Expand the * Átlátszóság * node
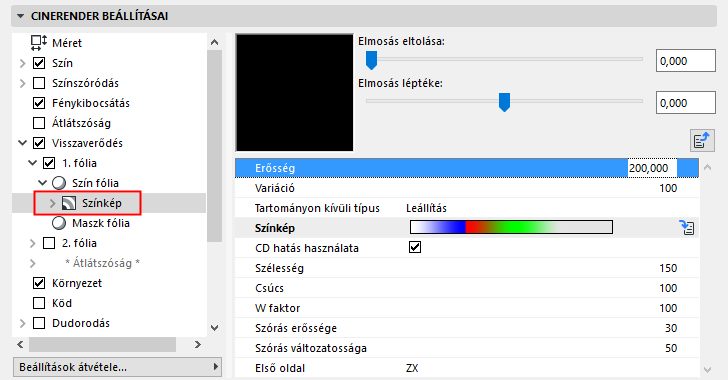 pos(32,263)
